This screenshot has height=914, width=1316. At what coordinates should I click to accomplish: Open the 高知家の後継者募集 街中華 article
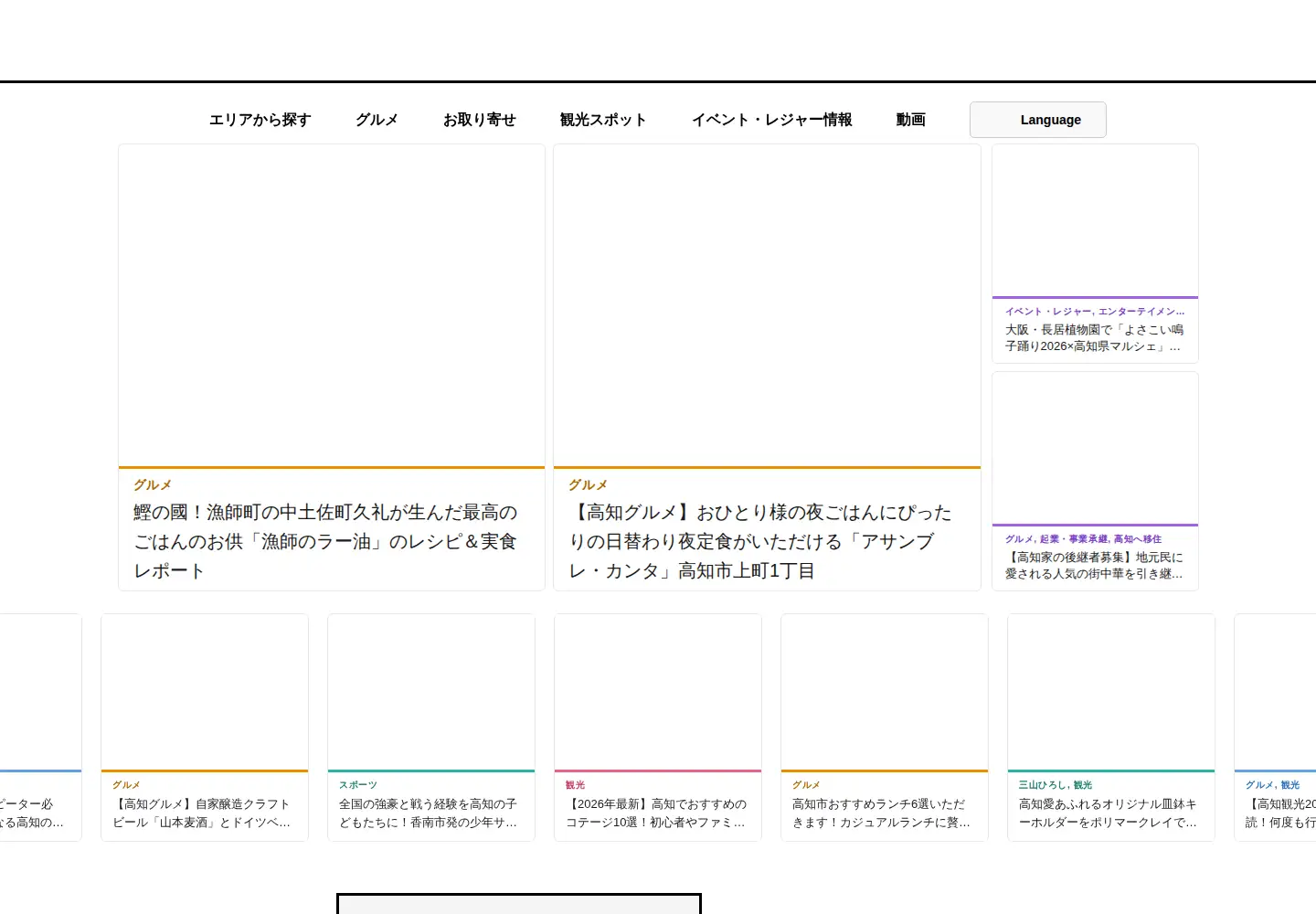(1095, 566)
